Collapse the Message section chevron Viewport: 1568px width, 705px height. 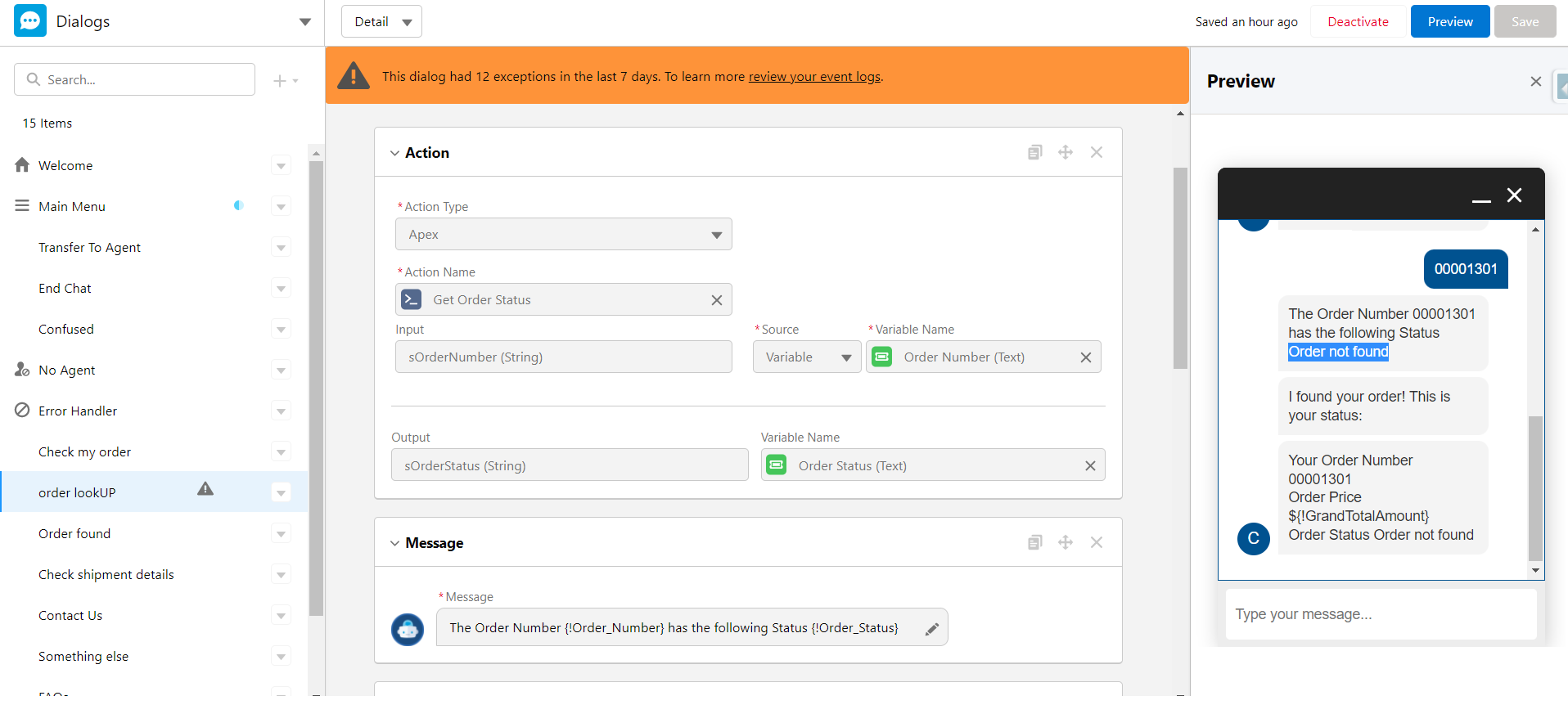tap(394, 543)
